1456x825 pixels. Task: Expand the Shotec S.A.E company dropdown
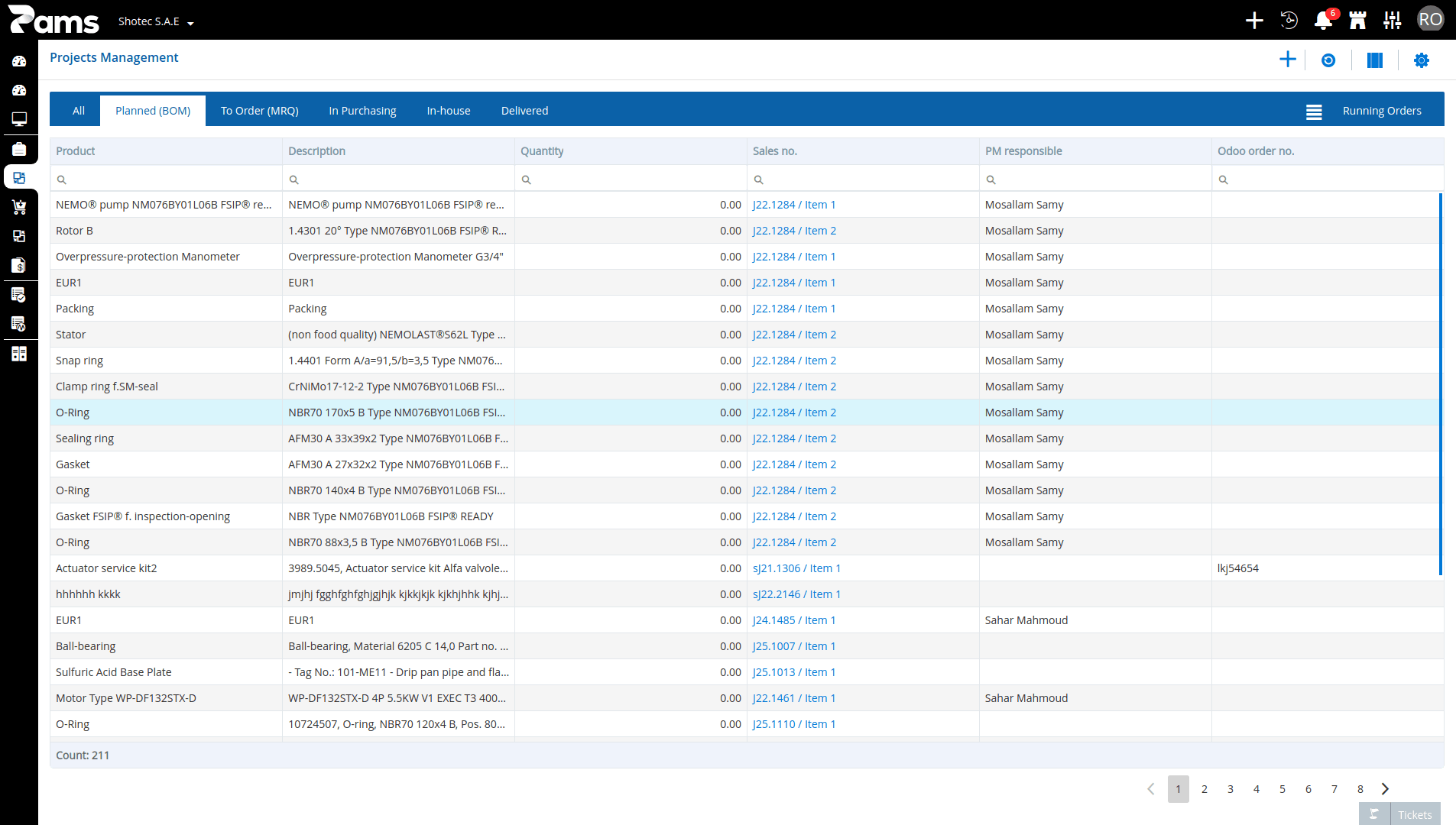pos(156,21)
